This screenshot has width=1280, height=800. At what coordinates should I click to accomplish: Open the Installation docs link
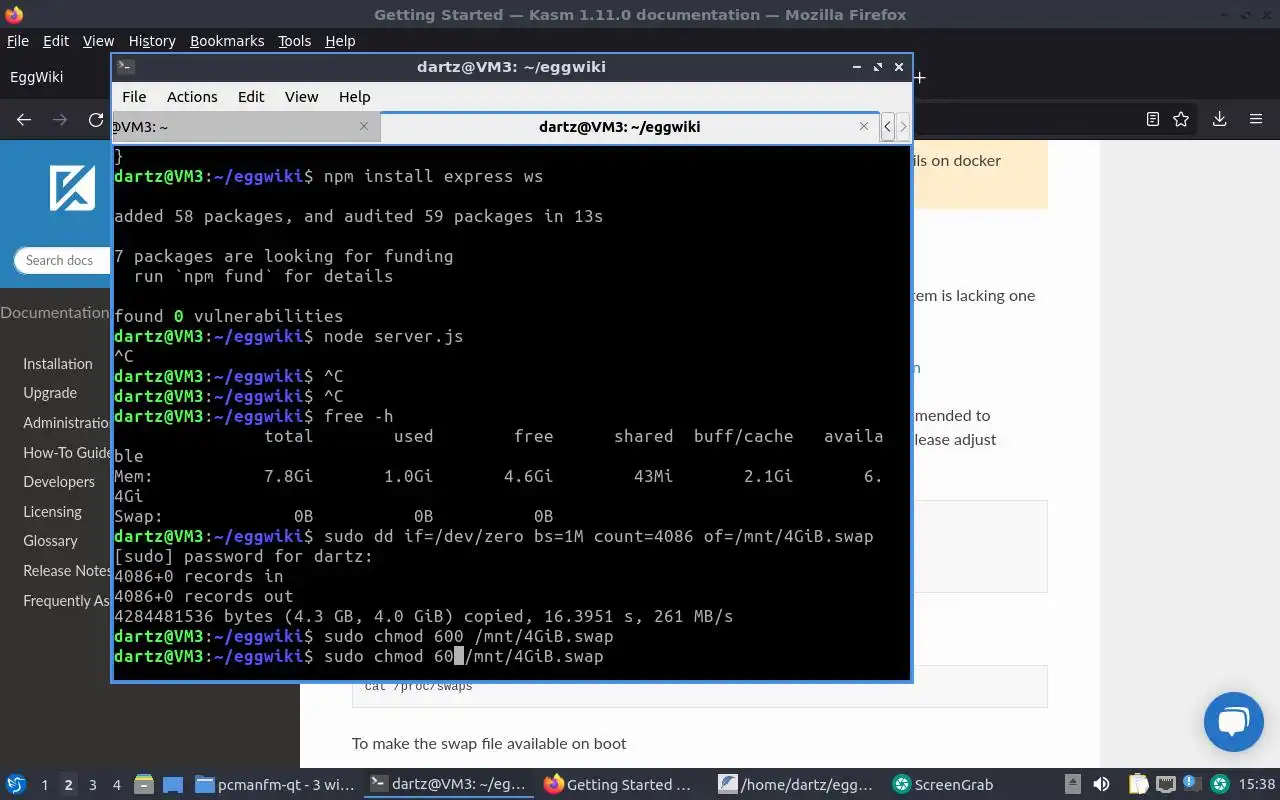click(58, 364)
